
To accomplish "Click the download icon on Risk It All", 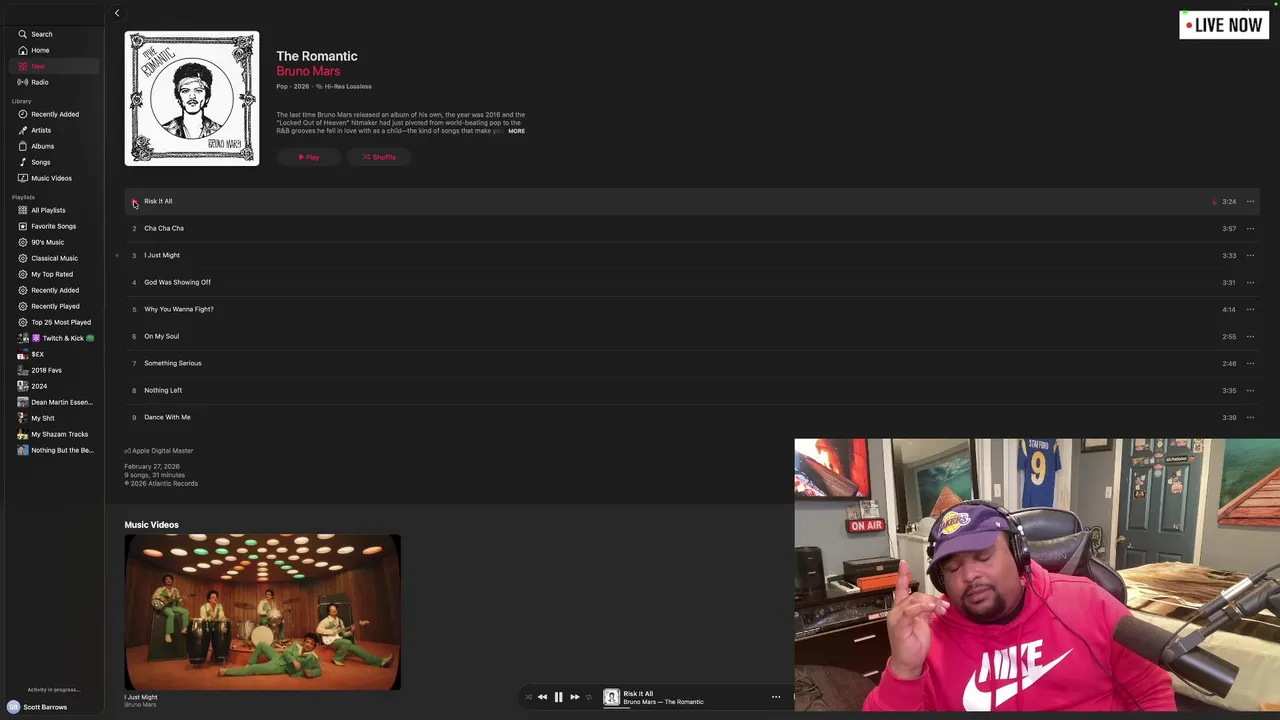I will [x=1214, y=201].
